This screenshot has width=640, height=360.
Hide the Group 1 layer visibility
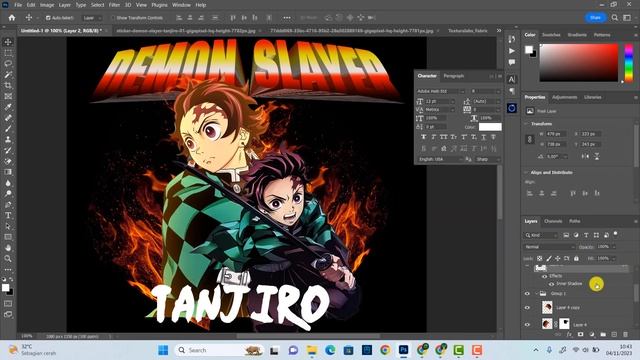point(527,293)
